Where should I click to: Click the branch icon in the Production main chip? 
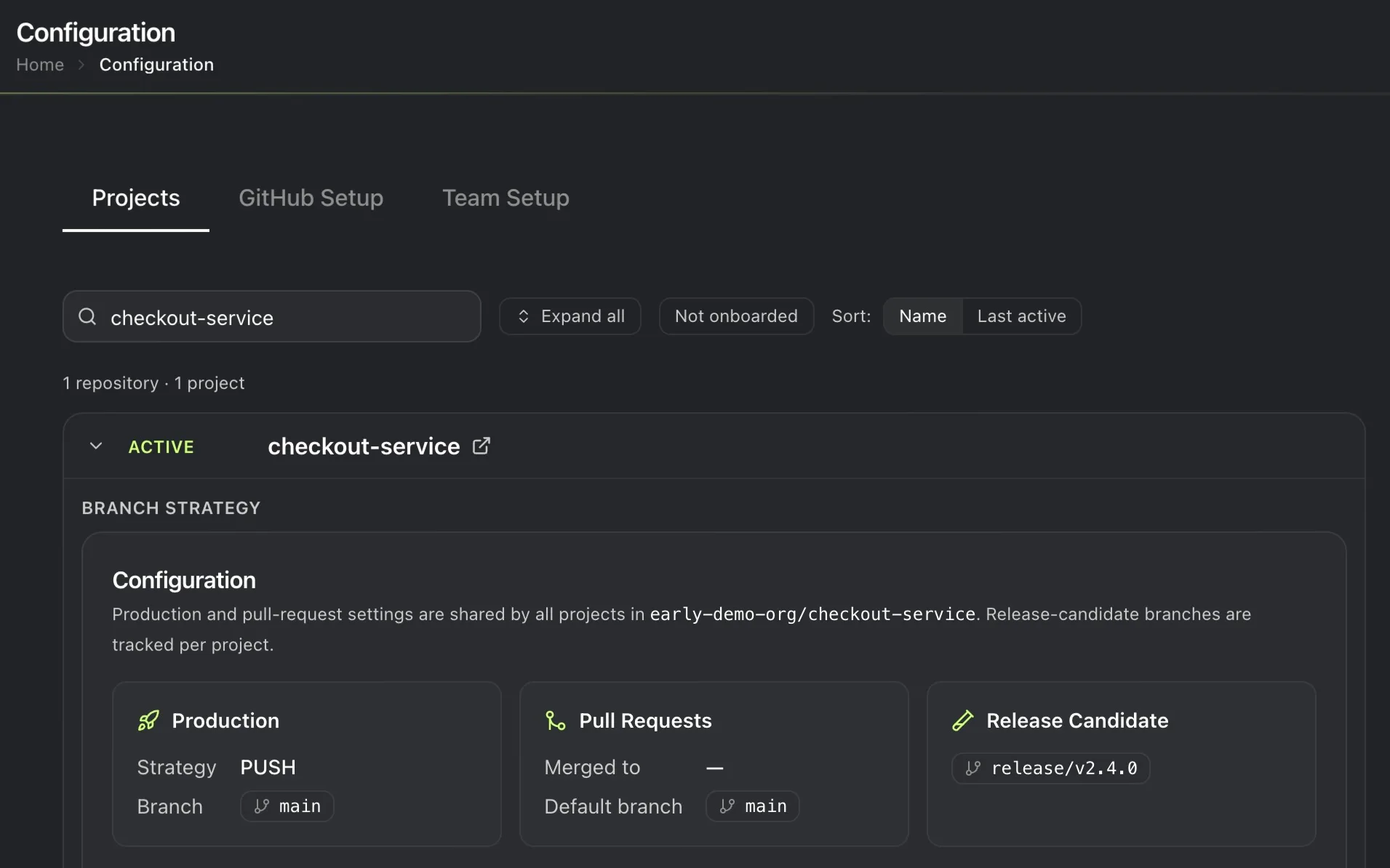262,806
